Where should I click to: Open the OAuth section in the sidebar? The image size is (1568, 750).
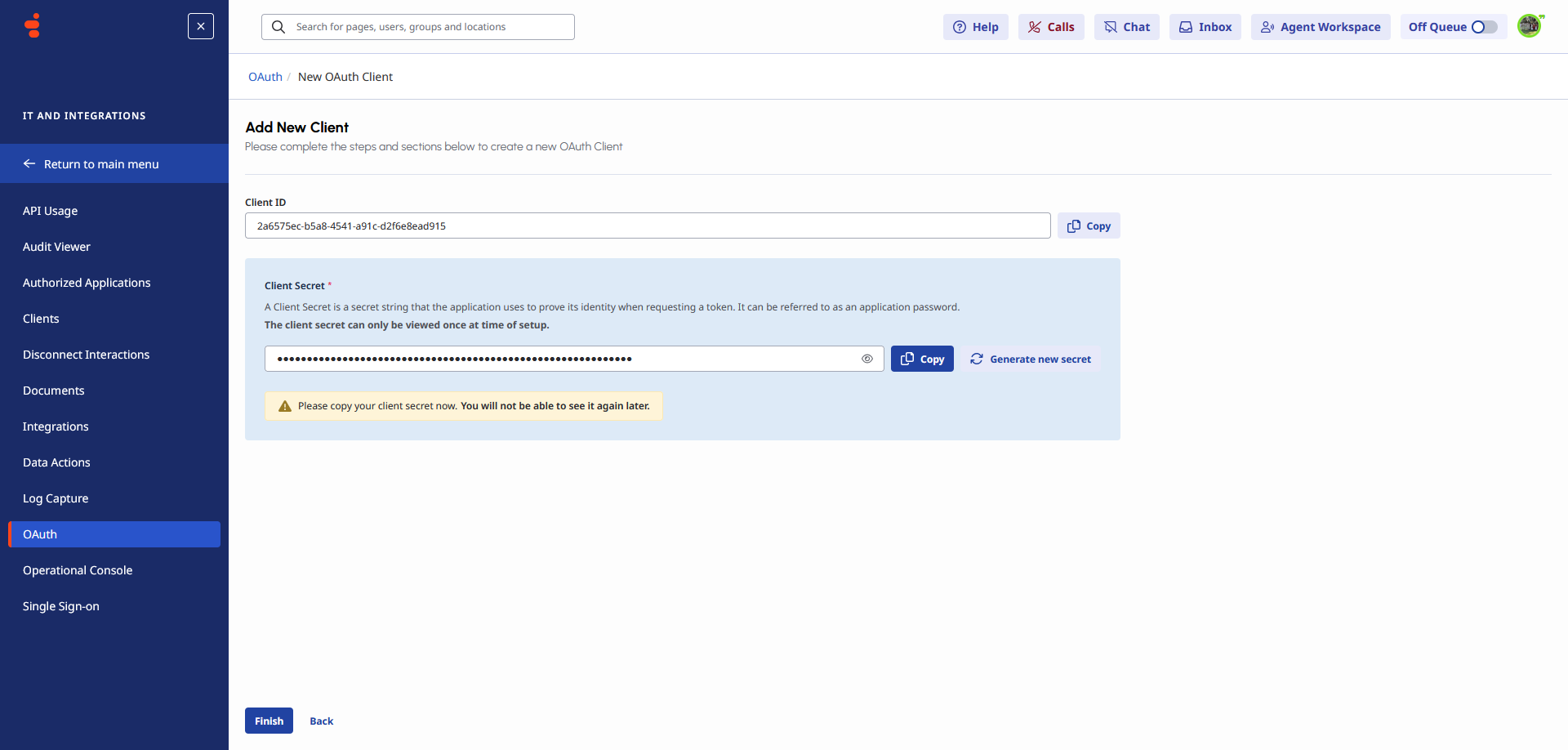click(39, 533)
